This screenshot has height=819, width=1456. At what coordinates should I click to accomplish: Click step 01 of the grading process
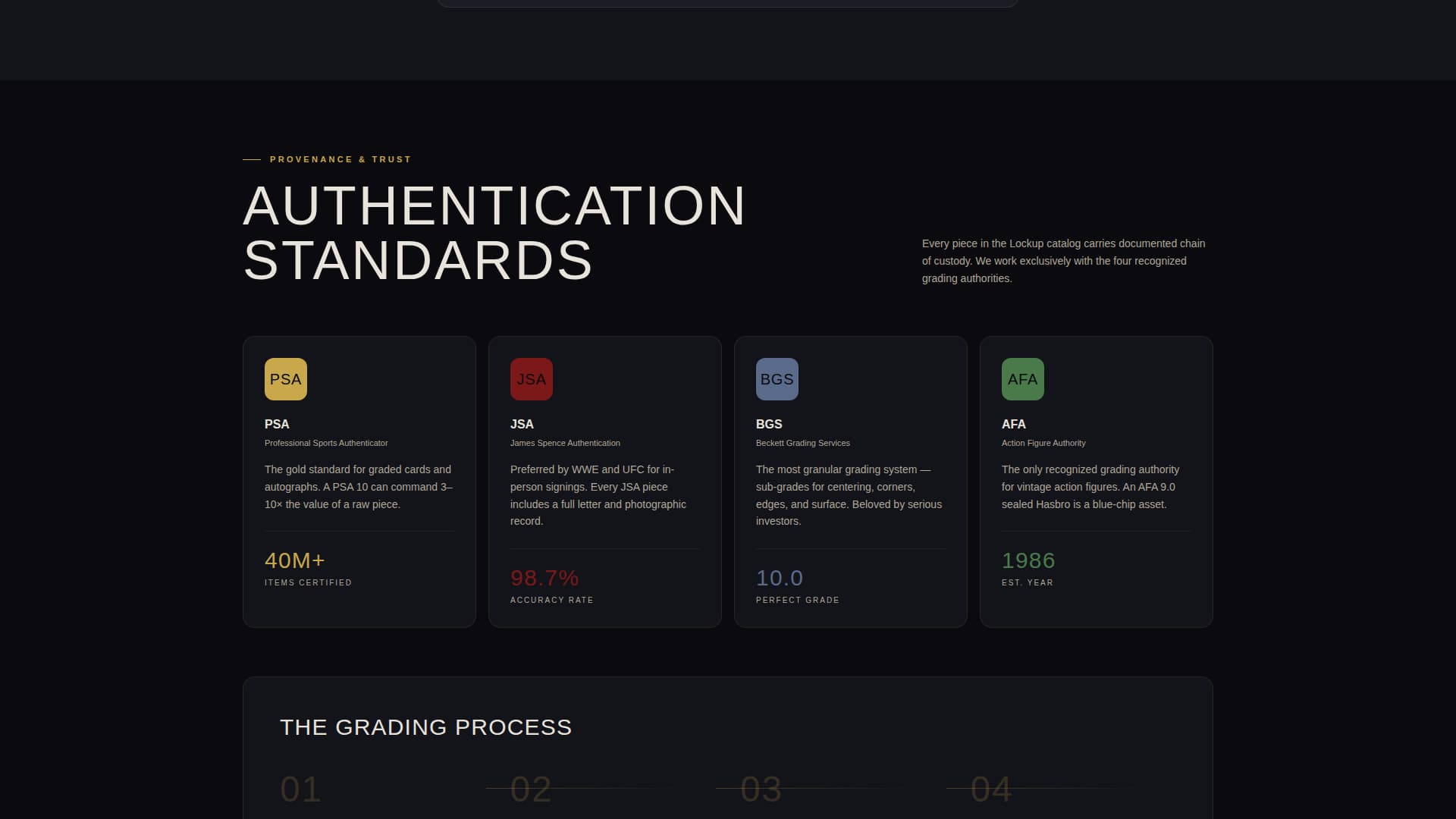(300, 789)
